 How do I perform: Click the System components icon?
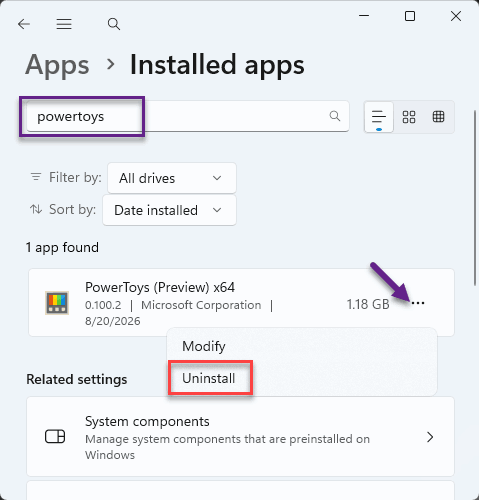pyautogui.click(x=55, y=437)
